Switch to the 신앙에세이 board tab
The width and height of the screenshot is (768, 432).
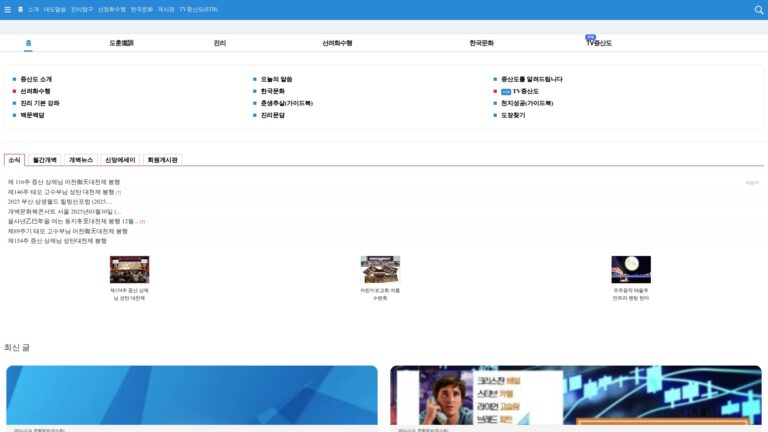[120, 160]
